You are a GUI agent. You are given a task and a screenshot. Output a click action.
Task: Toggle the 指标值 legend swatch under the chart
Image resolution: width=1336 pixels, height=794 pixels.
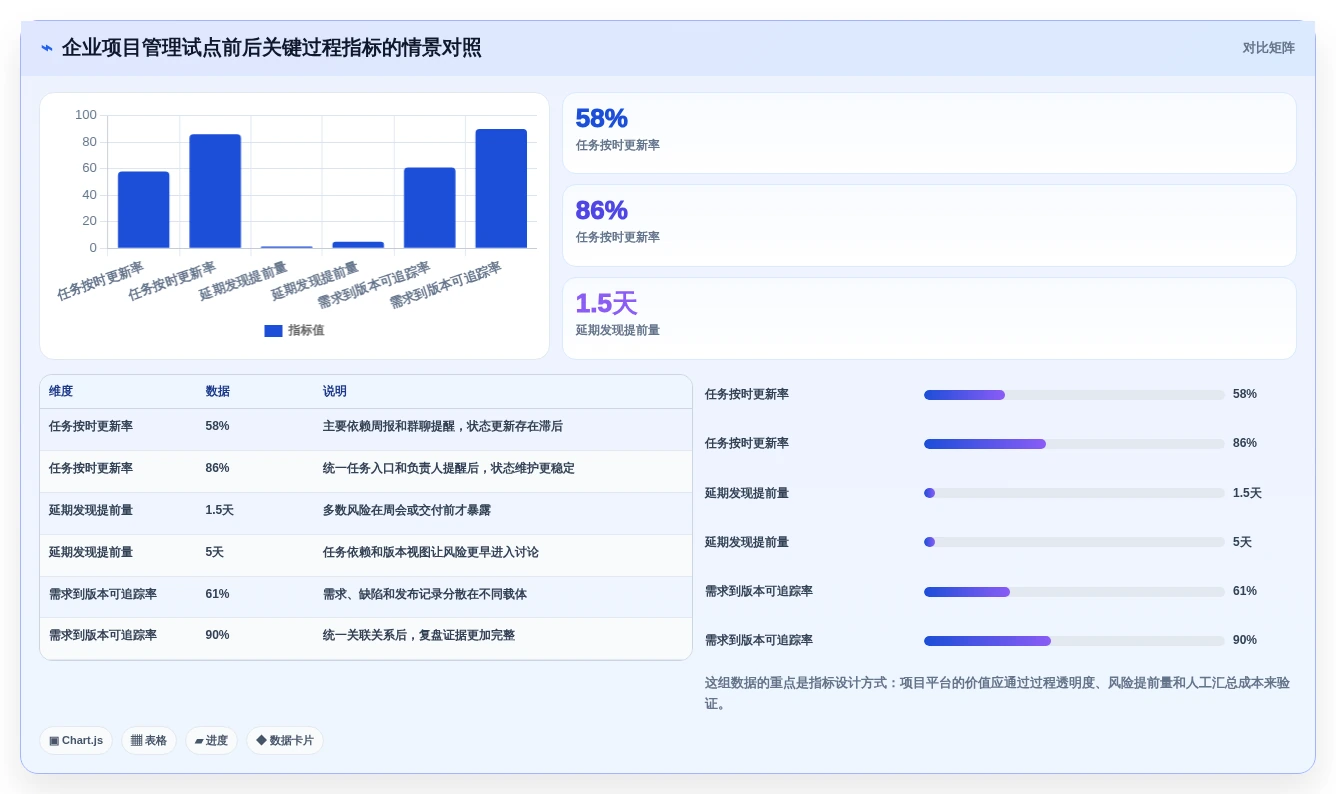click(x=273, y=331)
